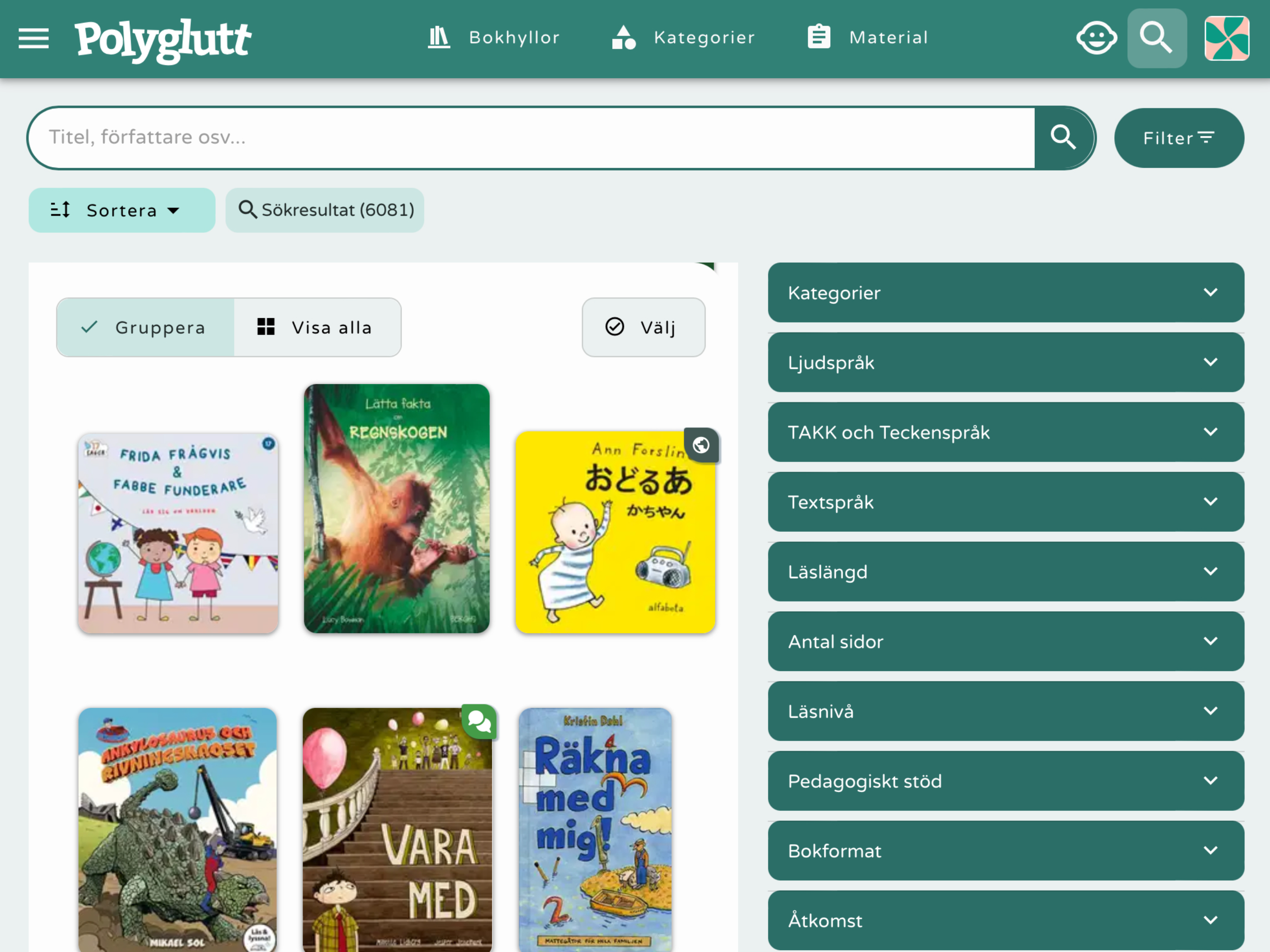1270x952 pixels.
Task: Expand the Läsnivå filter
Action: [1006, 711]
